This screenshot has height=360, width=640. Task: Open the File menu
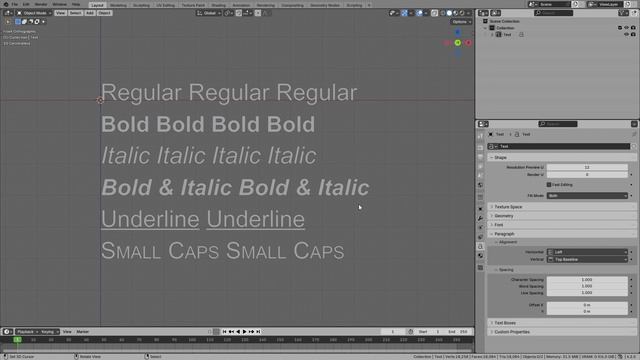pyautogui.click(x=14, y=4)
